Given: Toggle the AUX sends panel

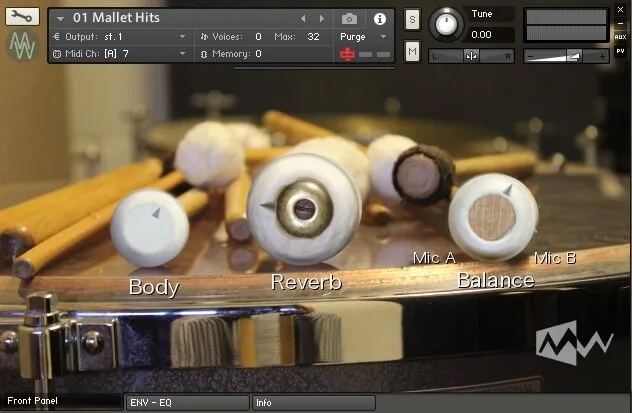Looking at the screenshot, I should pos(620,37).
